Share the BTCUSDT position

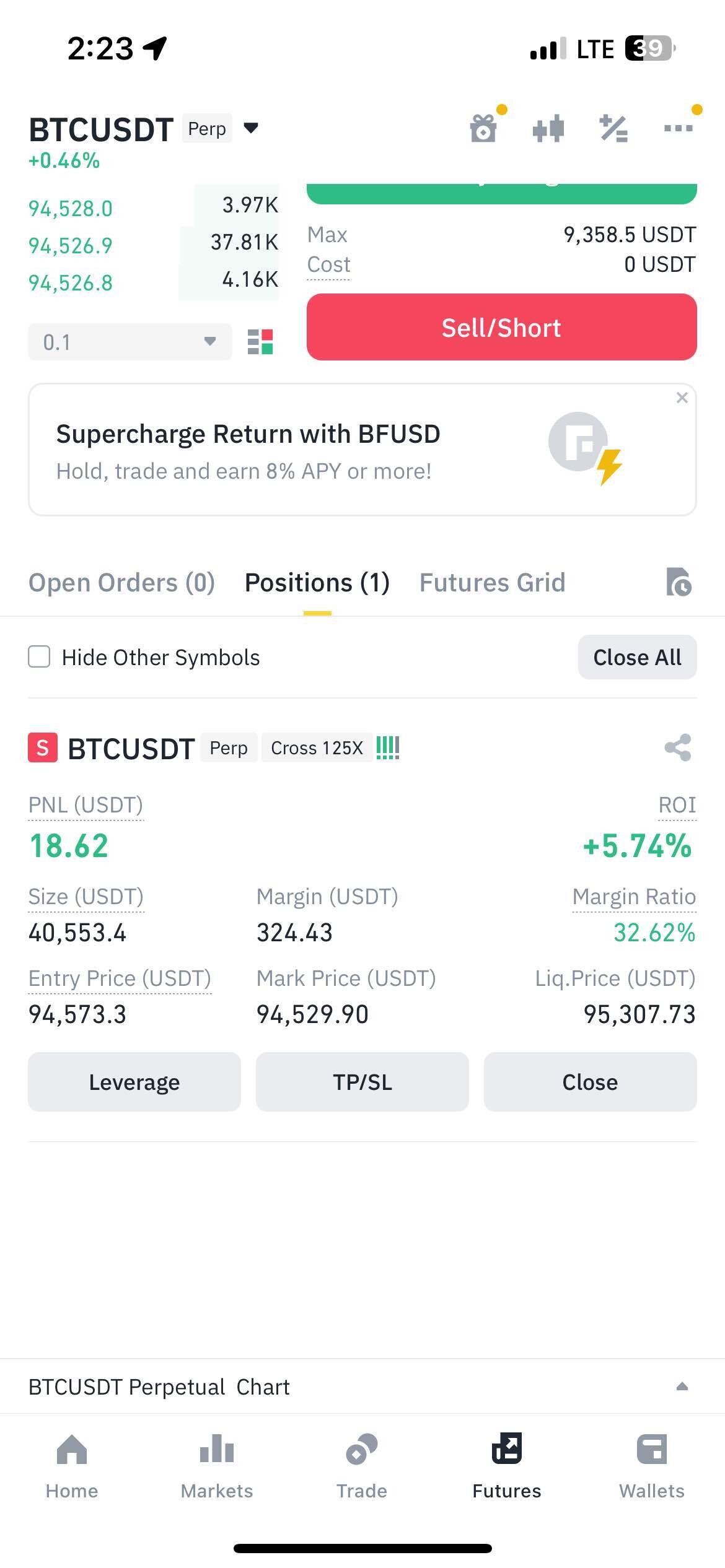pyautogui.click(x=678, y=748)
